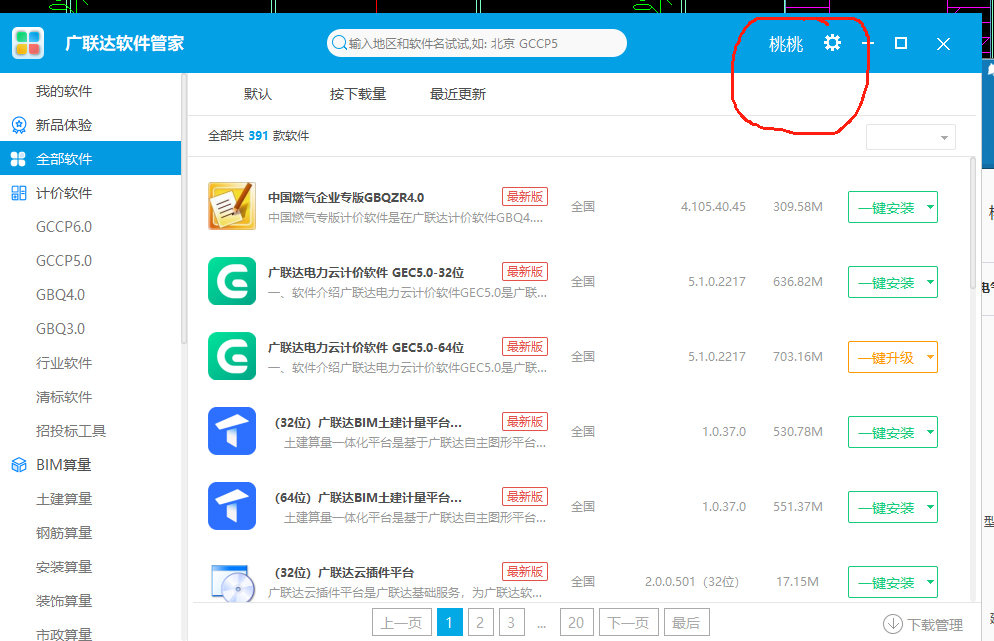Jump to 最后 page

pos(687,623)
